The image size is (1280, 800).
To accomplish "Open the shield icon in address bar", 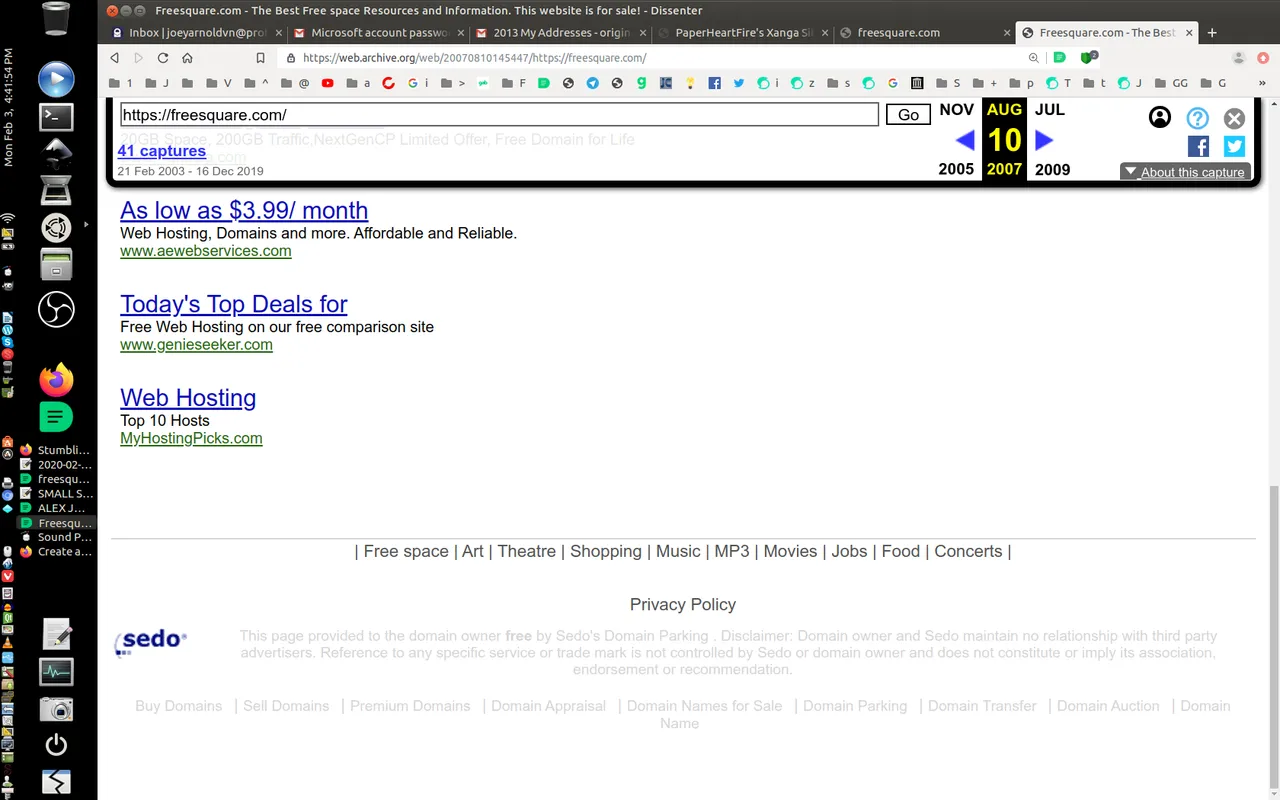I will [x=1088, y=57].
